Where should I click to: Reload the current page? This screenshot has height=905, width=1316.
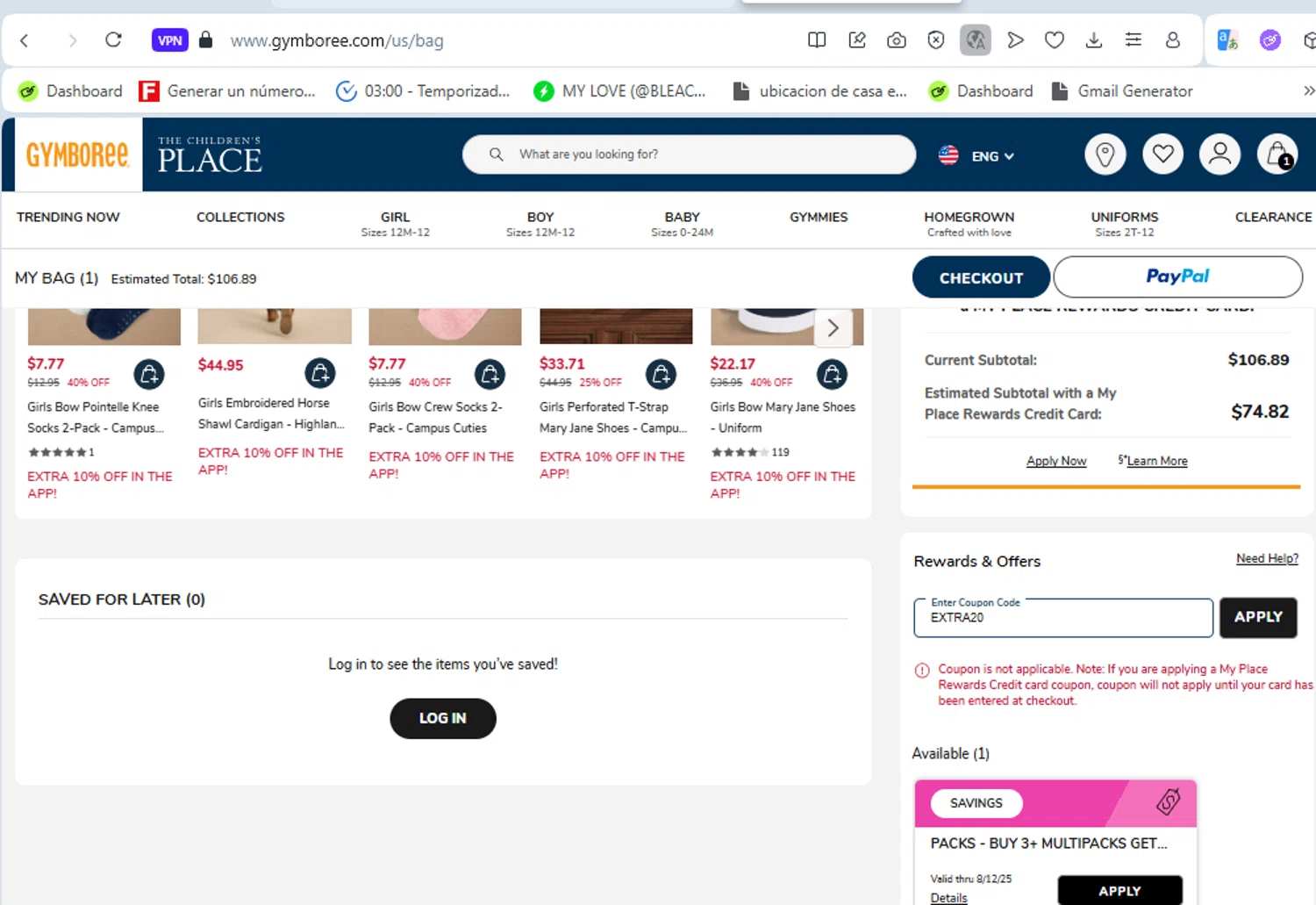[x=113, y=40]
